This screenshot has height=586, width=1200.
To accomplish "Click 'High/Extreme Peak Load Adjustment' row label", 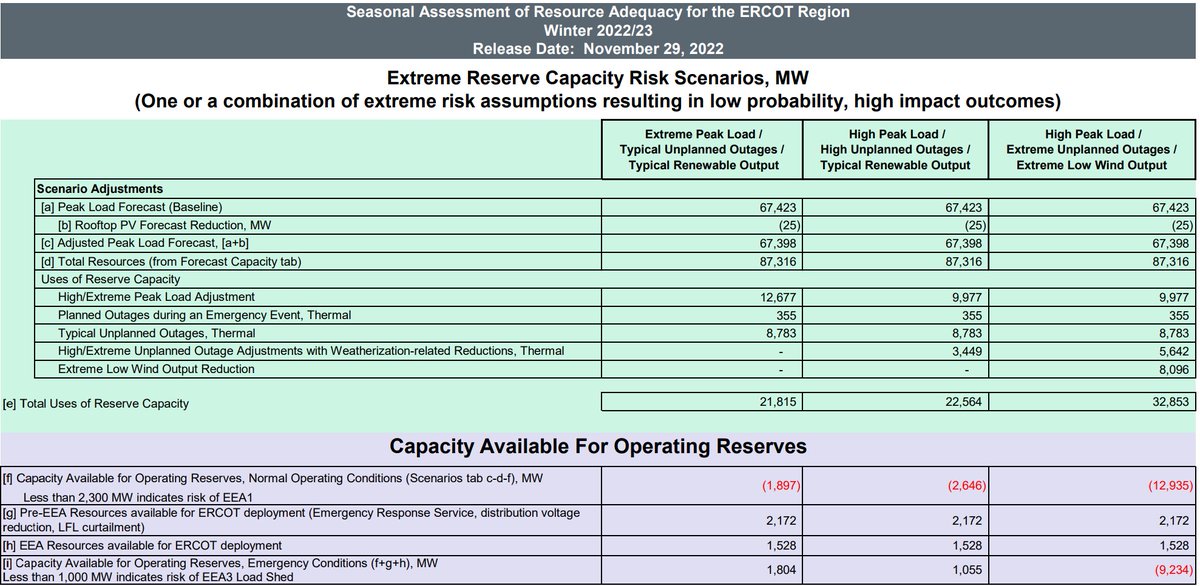I will pos(157,297).
